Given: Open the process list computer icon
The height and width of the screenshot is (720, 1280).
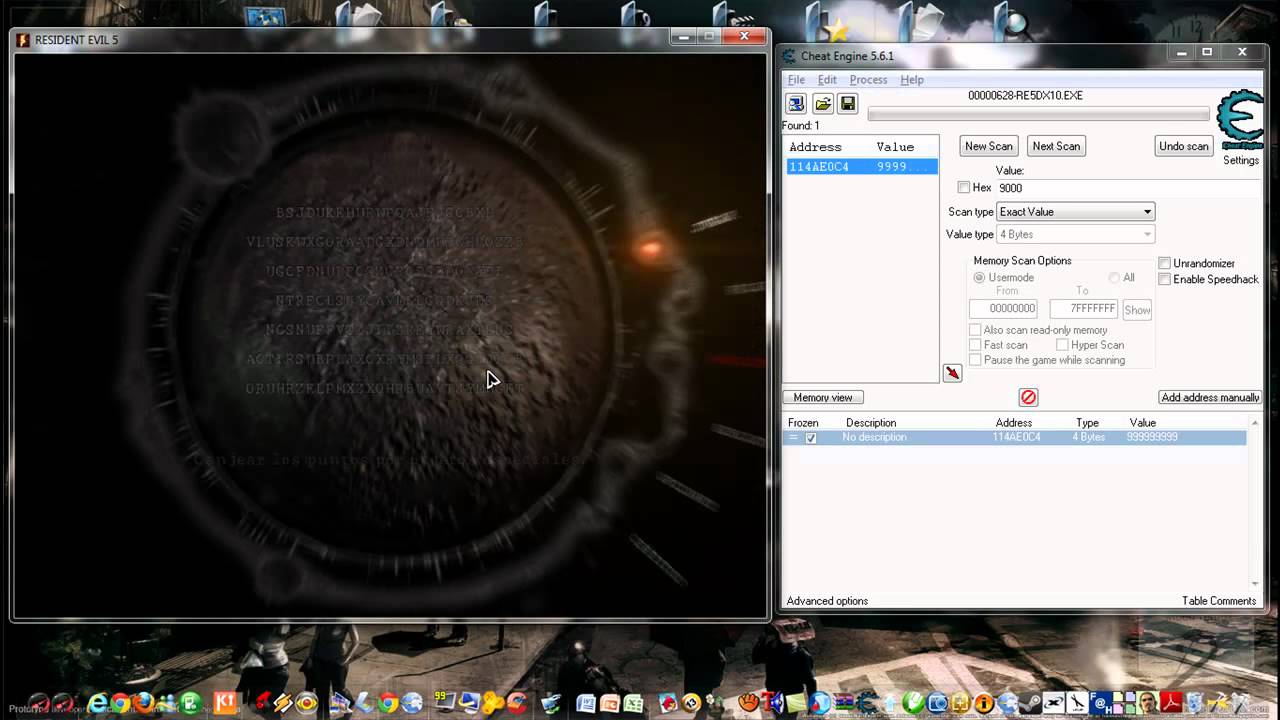Looking at the screenshot, I should coord(796,103).
